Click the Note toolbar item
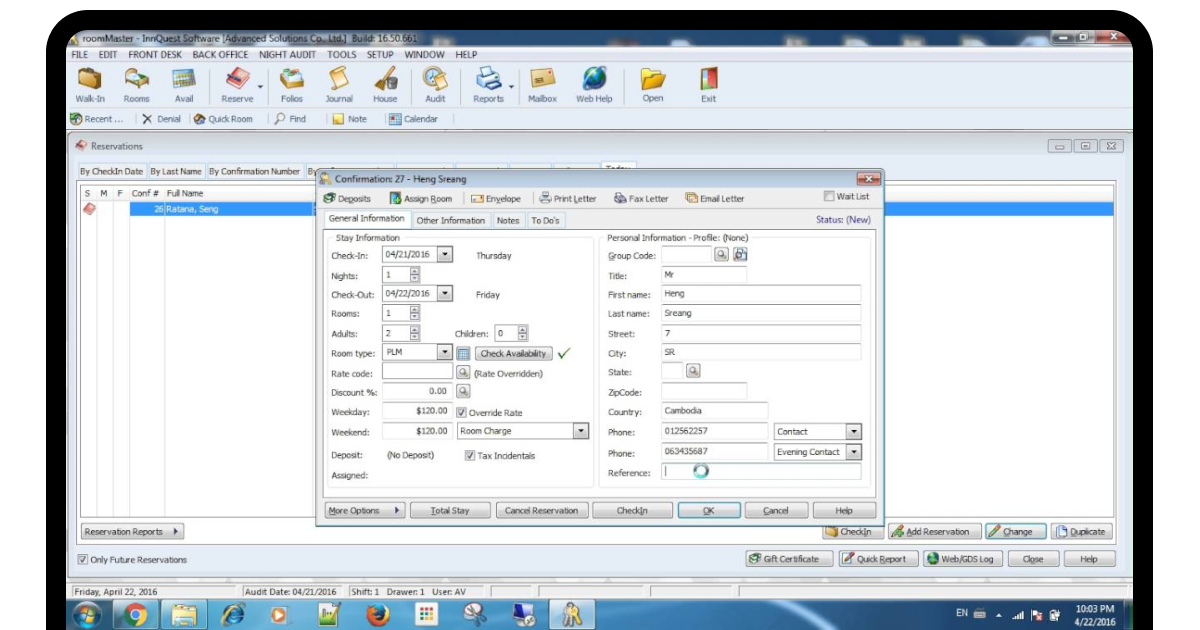Image resolution: width=1200 pixels, height=630 pixels. pos(350,119)
